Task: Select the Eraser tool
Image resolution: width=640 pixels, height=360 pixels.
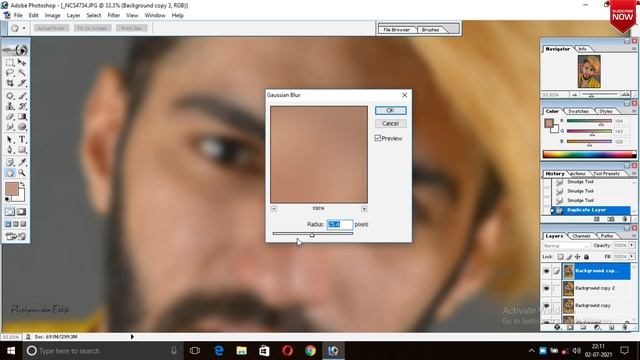Action: click(x=10, y=117)
